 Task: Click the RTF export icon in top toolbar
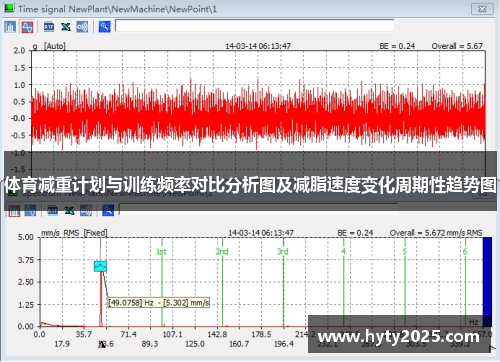[x=49, y=27]
